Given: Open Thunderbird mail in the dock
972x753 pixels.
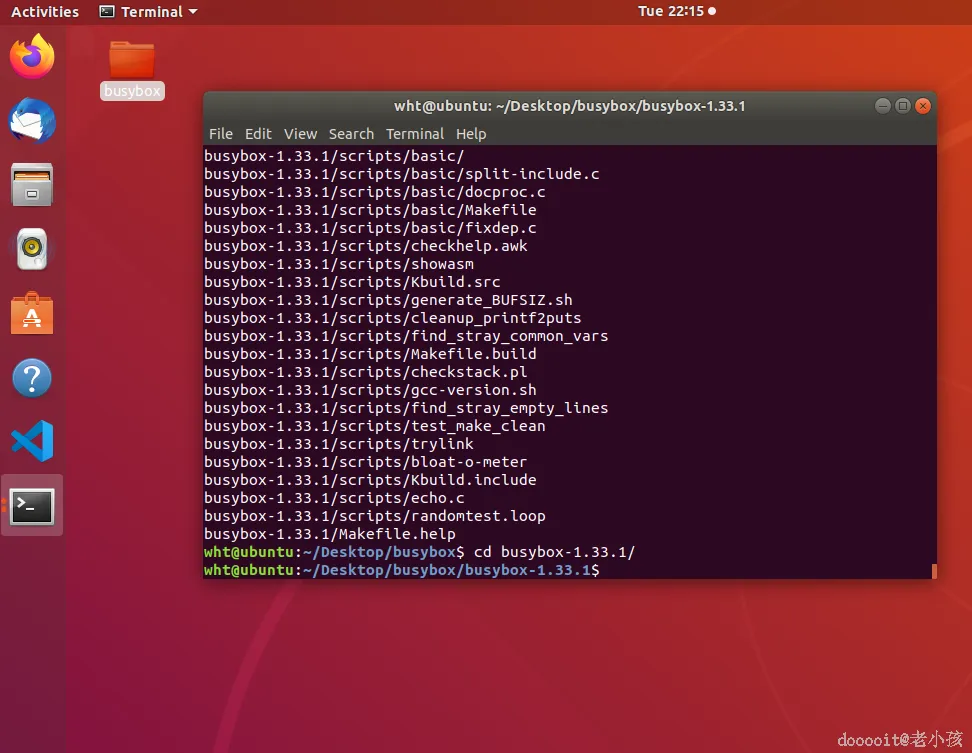Looking at the screenshot, I should (32, 120).
